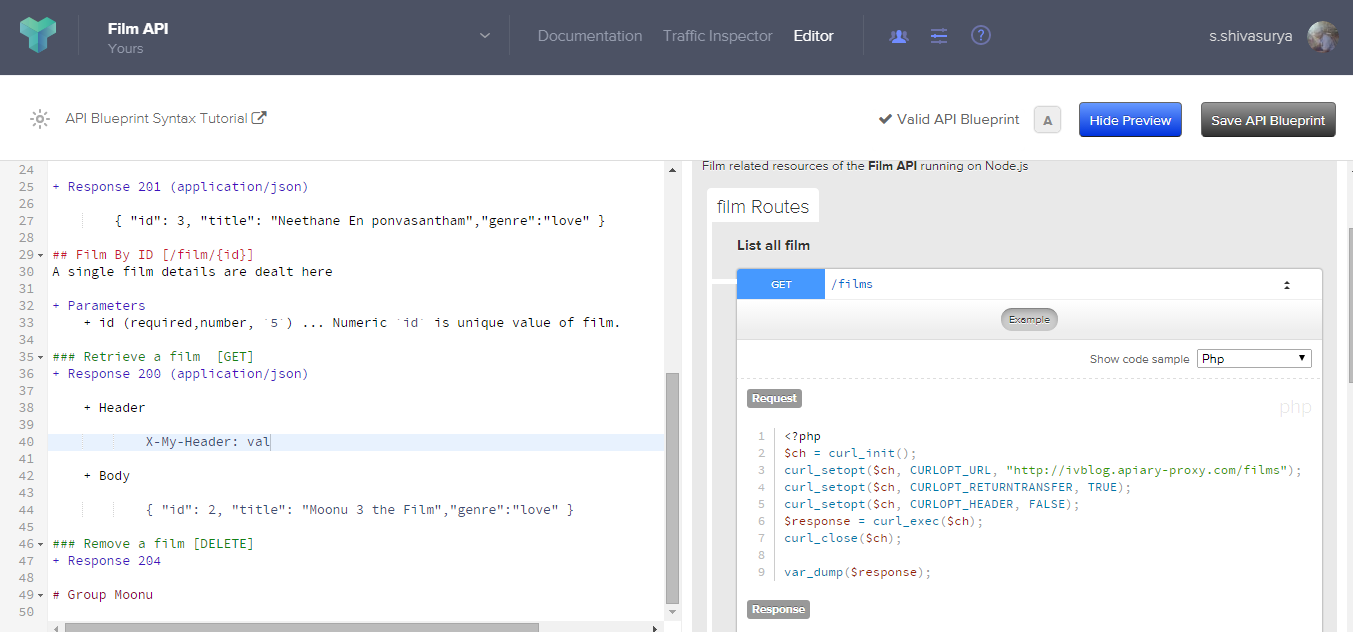Click line number 40 in gutter
The height and width of the screenshot is (632, 1353).
[26, 442]
